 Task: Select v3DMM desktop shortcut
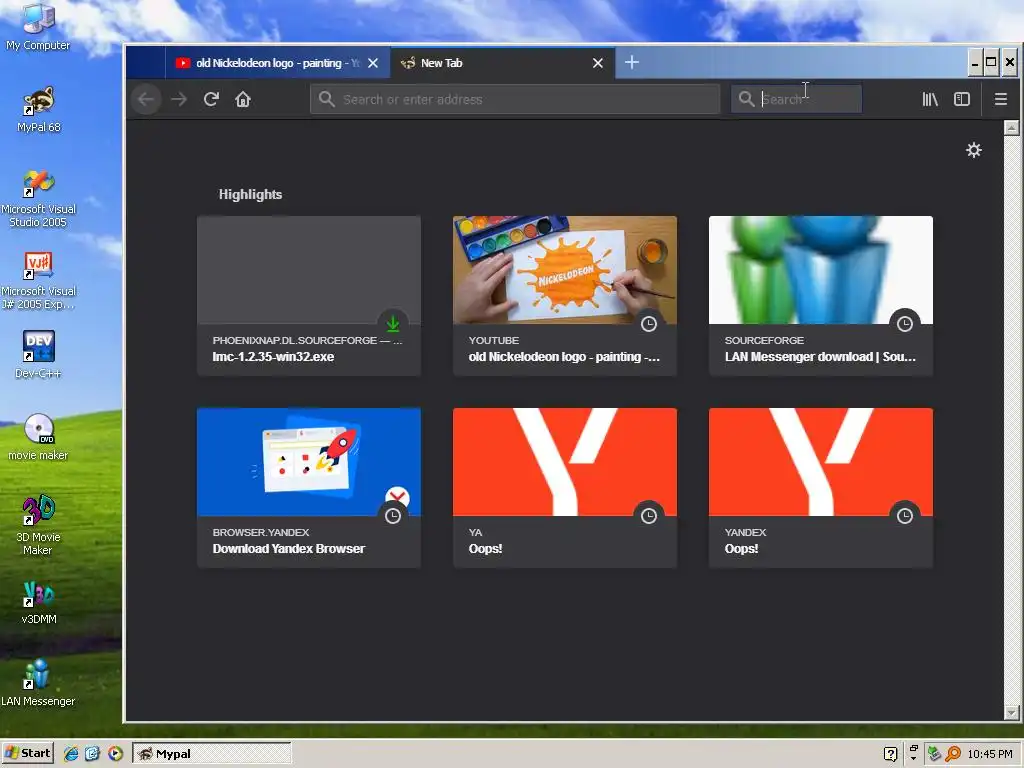tap(39, 602)
